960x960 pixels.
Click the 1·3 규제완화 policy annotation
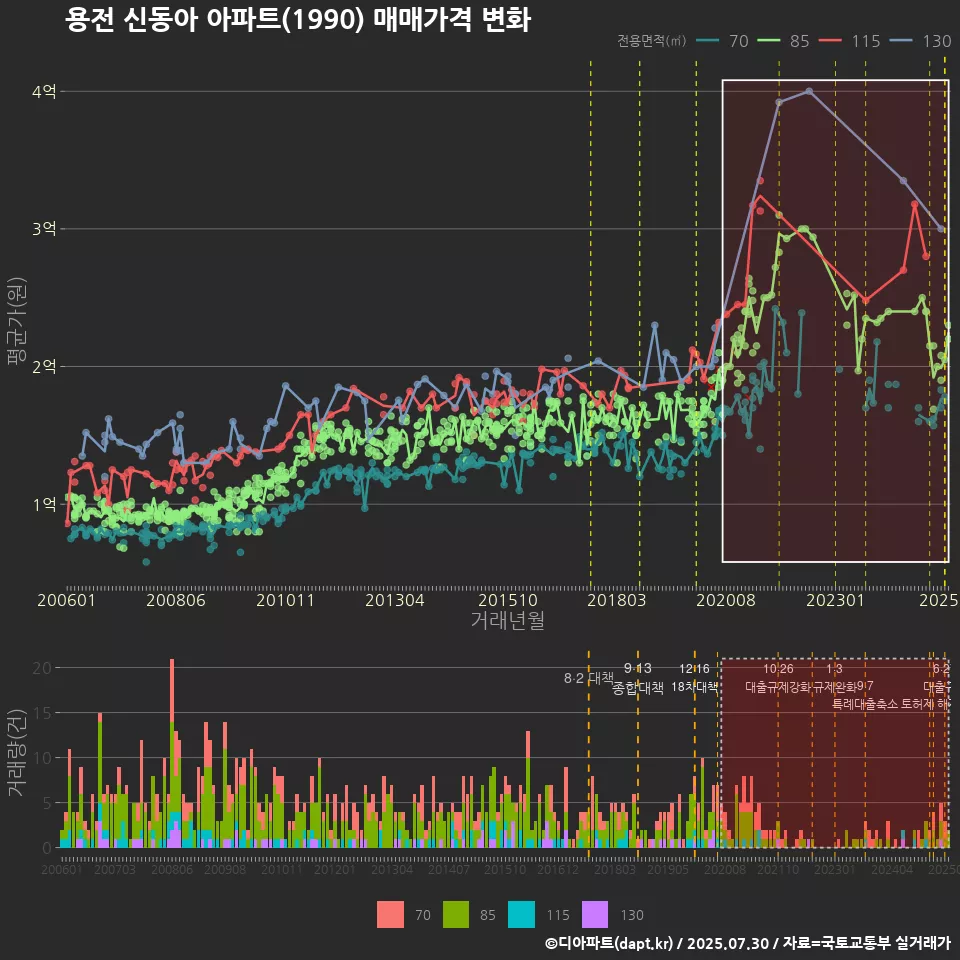pos(834,678)
